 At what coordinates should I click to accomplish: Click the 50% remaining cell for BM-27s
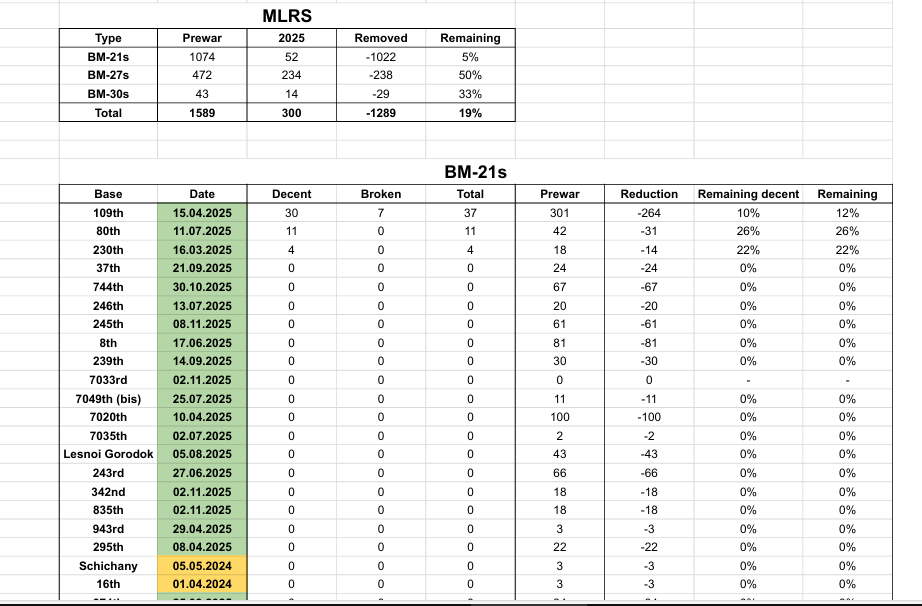[470, 75]
